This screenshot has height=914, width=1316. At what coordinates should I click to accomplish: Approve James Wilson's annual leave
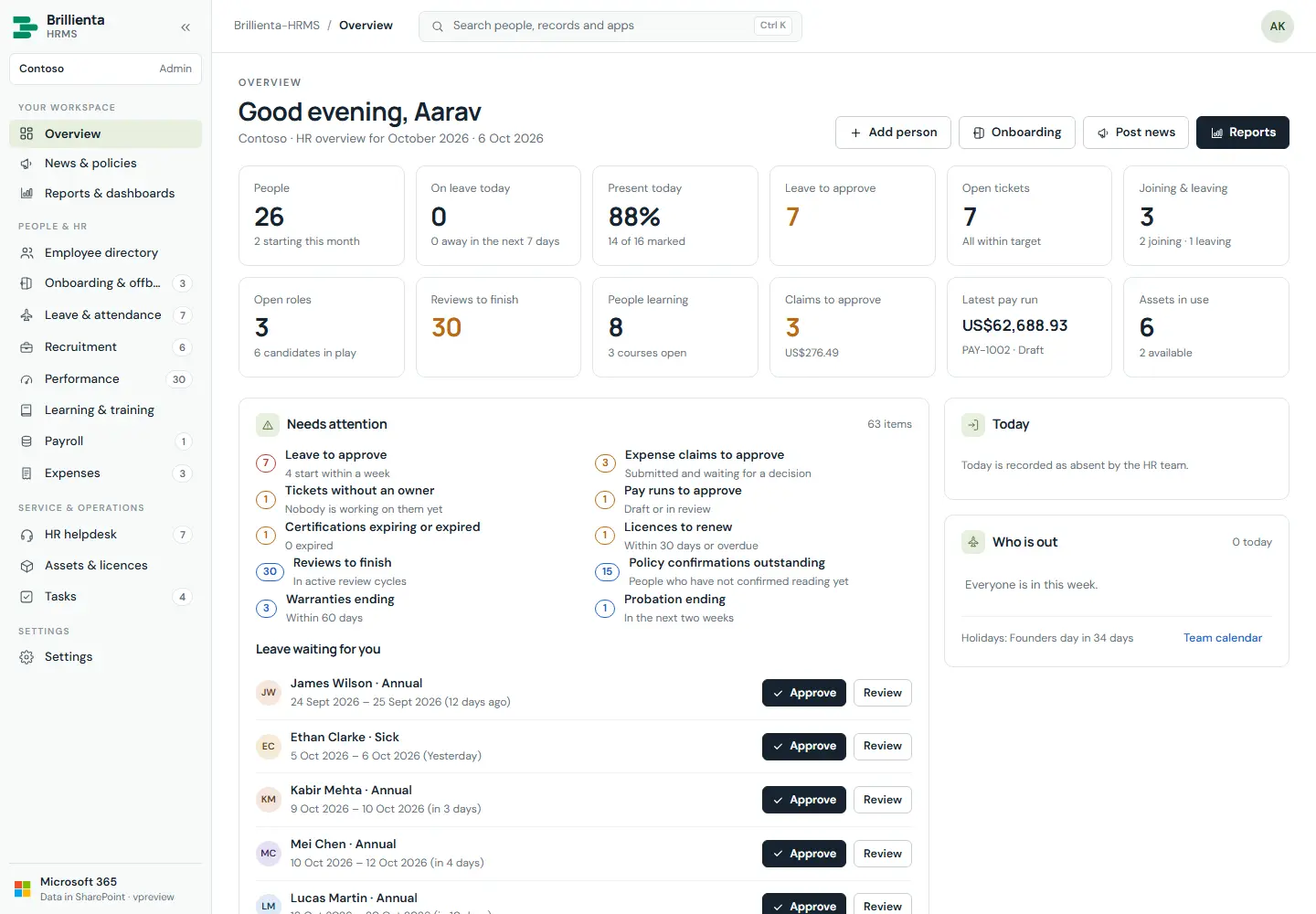point(804,693)
